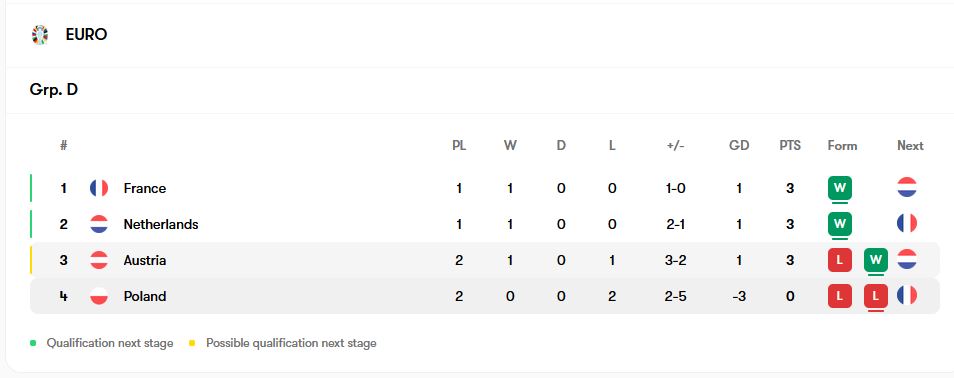
Task: Open the EURO competition title link
Action: coord(86,35)
